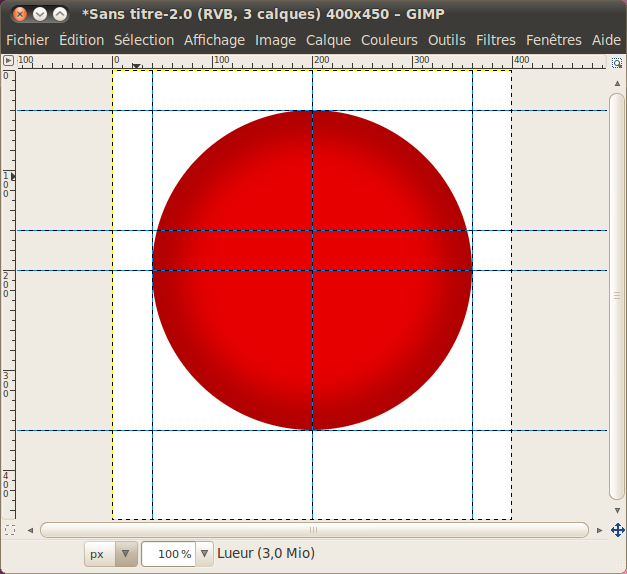Click the horizontal scrollbar left arrow
Viewport: 627px width, 574px height.
point(30,529)
